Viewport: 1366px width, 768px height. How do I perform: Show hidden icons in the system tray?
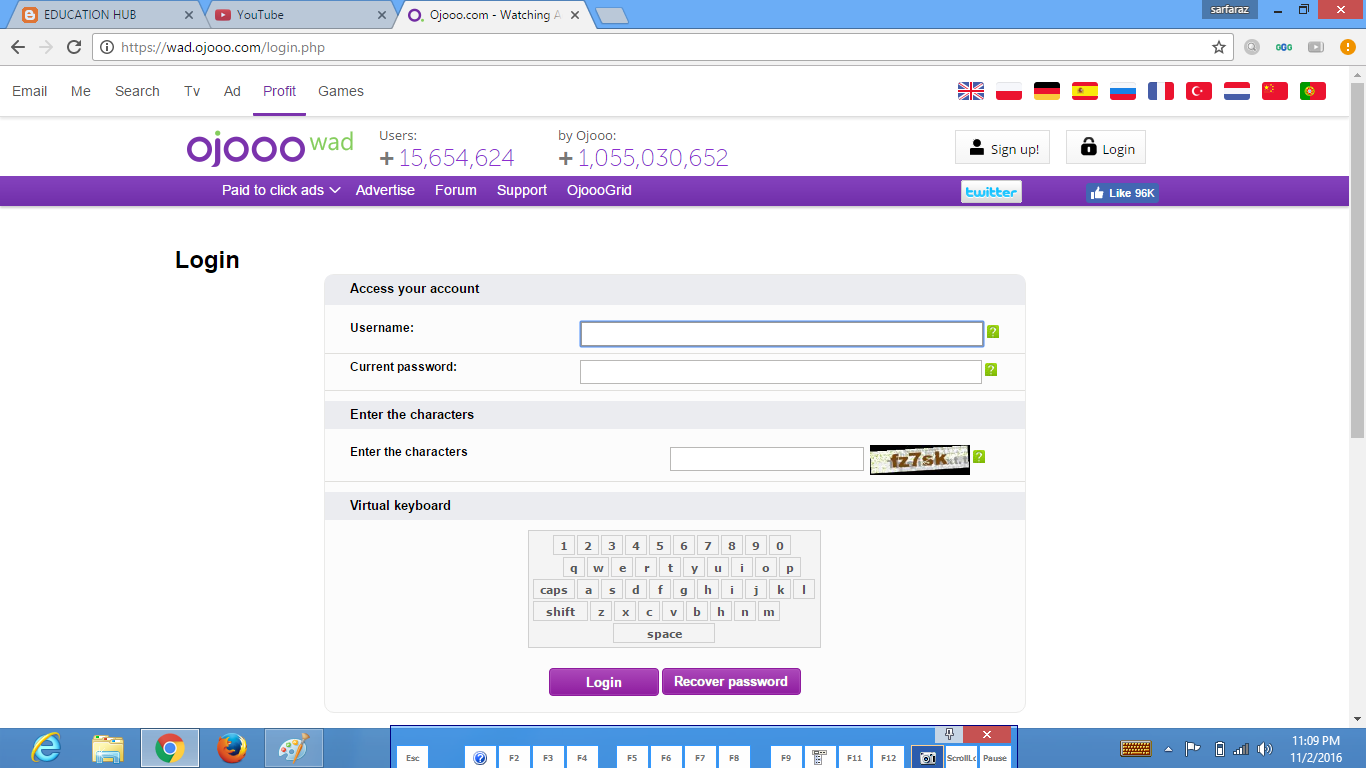1168,748
